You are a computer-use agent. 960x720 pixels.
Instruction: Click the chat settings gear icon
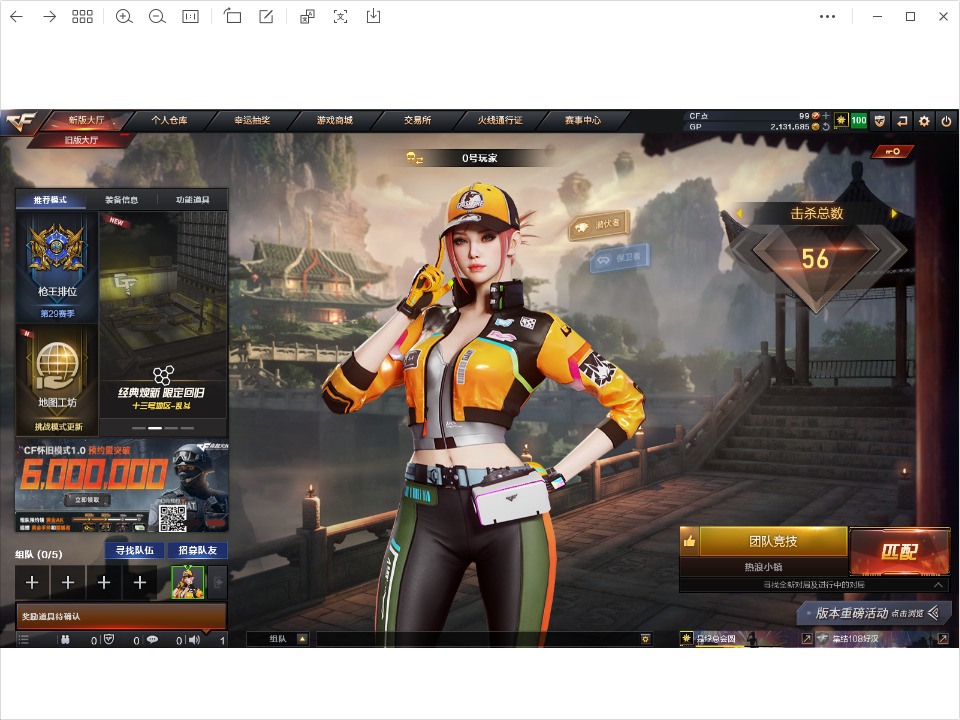645,639
